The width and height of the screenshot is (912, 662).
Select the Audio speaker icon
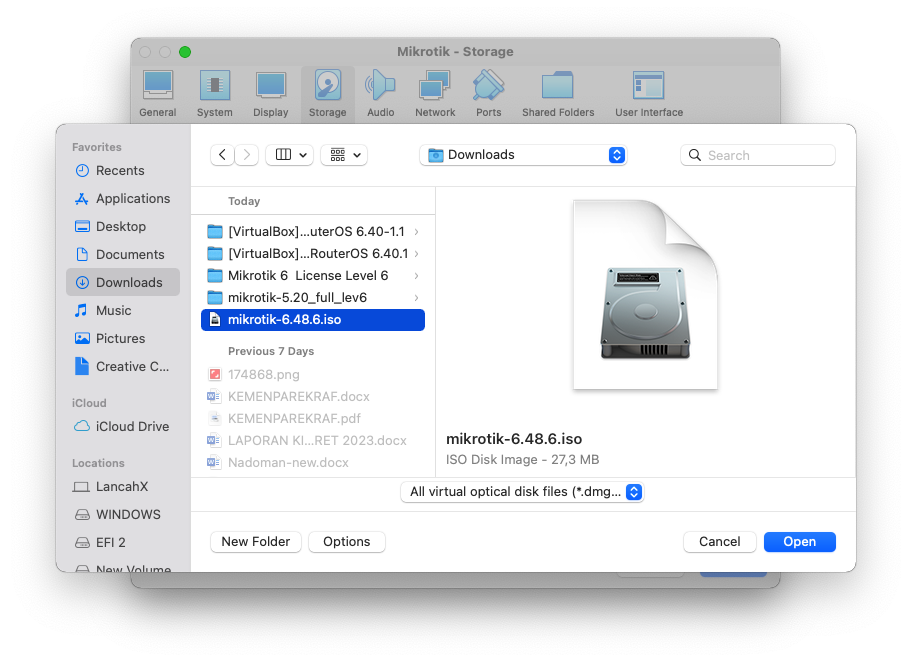380,87
